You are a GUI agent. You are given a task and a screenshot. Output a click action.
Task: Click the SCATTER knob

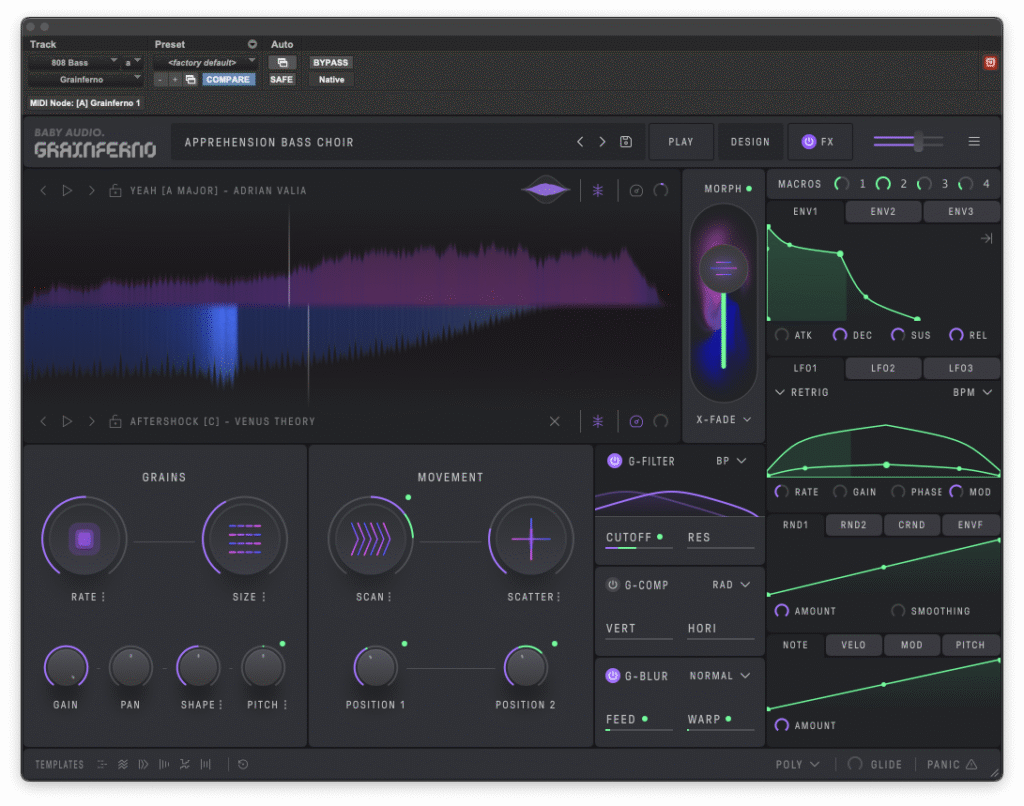(x=531, y=539)
